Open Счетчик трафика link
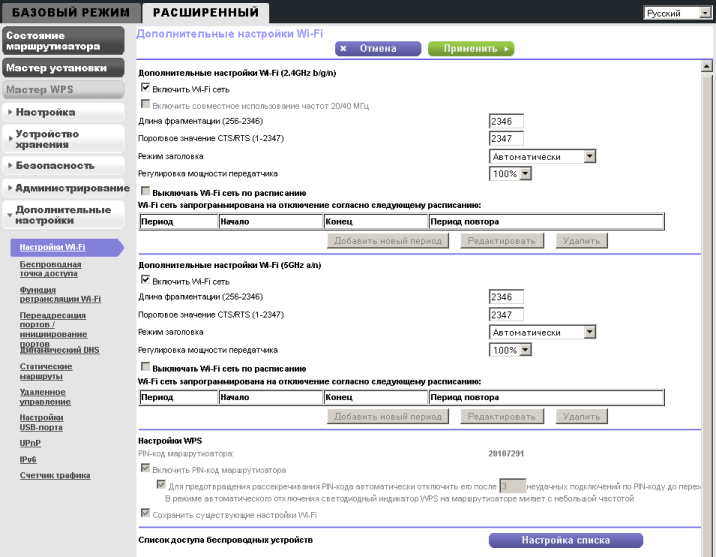 click(x=55, y=475)
